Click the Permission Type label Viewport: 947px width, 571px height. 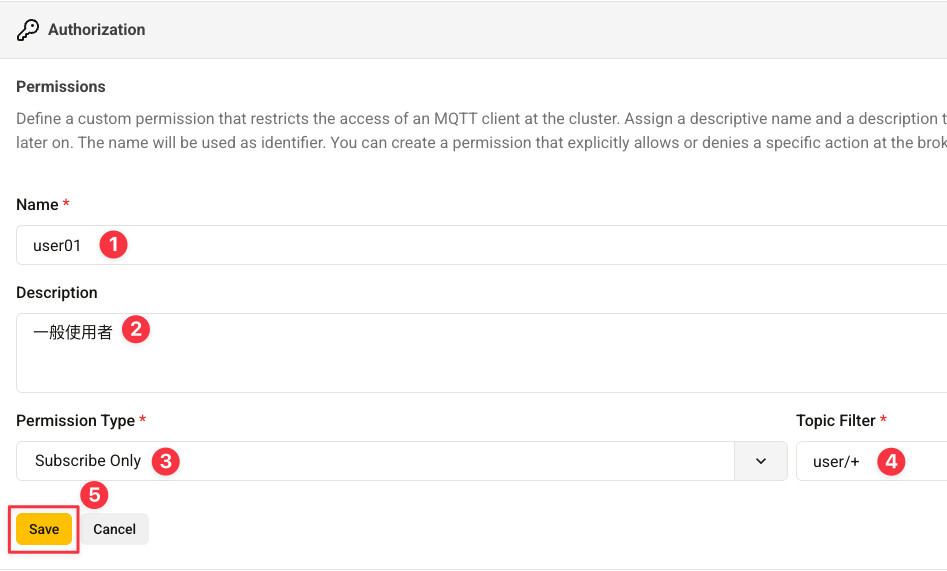point(75,421)
